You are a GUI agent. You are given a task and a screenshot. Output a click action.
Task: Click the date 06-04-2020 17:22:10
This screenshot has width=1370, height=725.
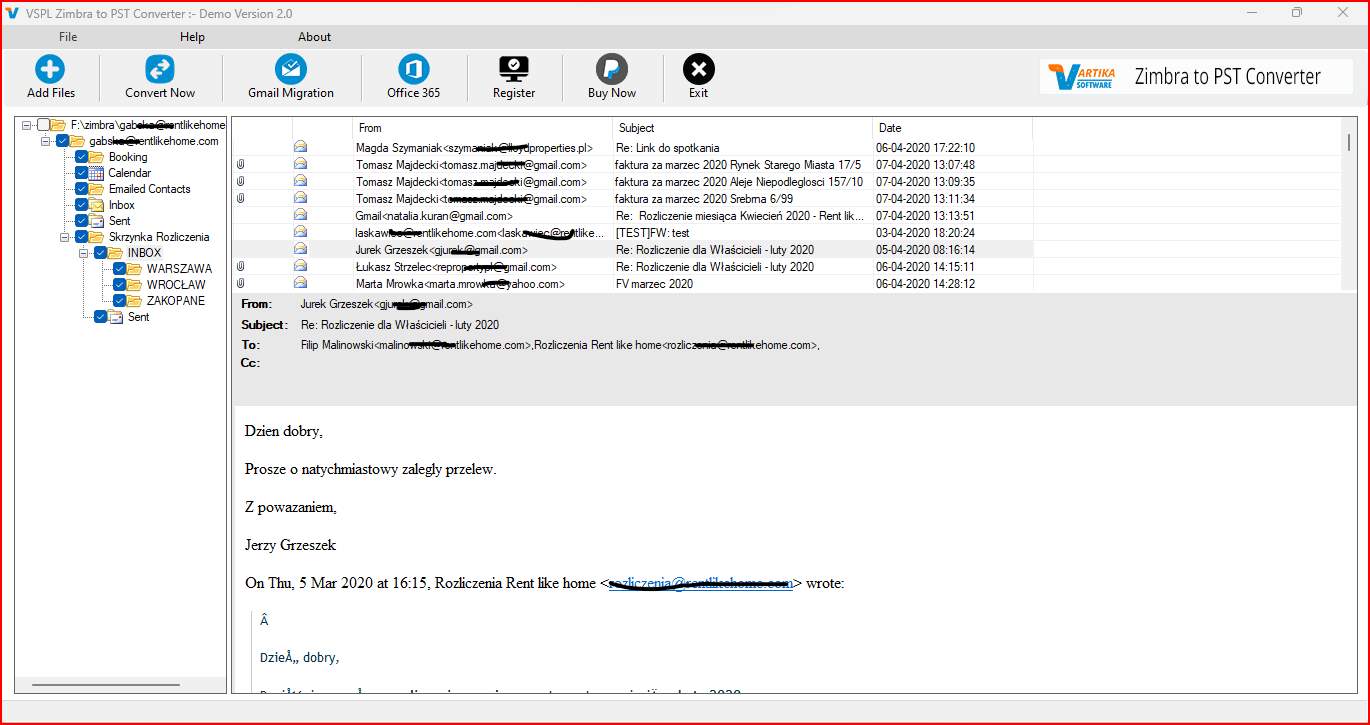(x=925, y=148)
